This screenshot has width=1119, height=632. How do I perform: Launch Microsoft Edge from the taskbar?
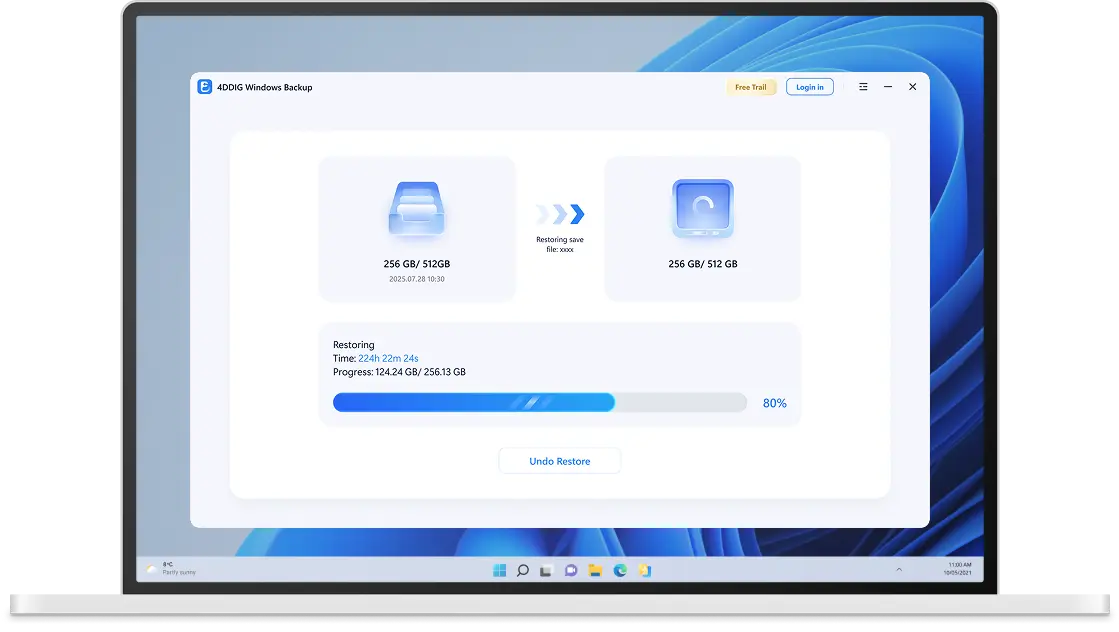click(x=620, y=570)
